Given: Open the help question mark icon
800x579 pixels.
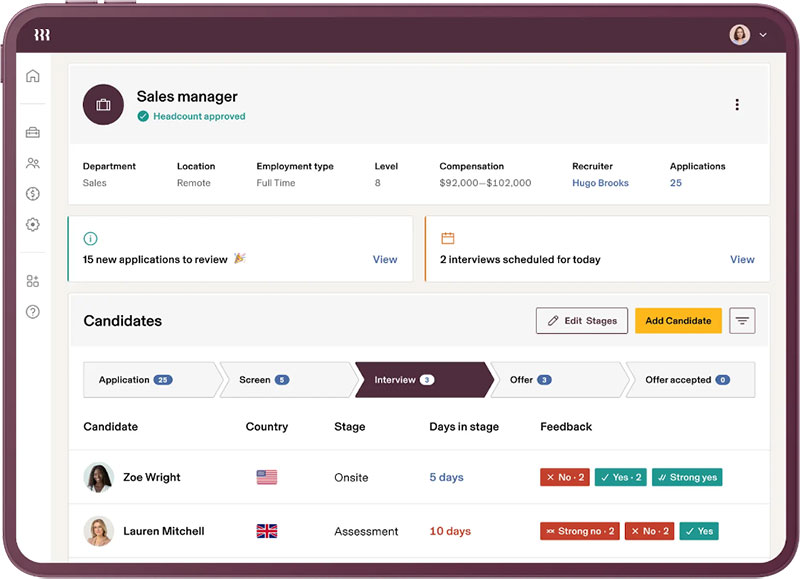Looking at the screenshot, I should coord(33,312).
